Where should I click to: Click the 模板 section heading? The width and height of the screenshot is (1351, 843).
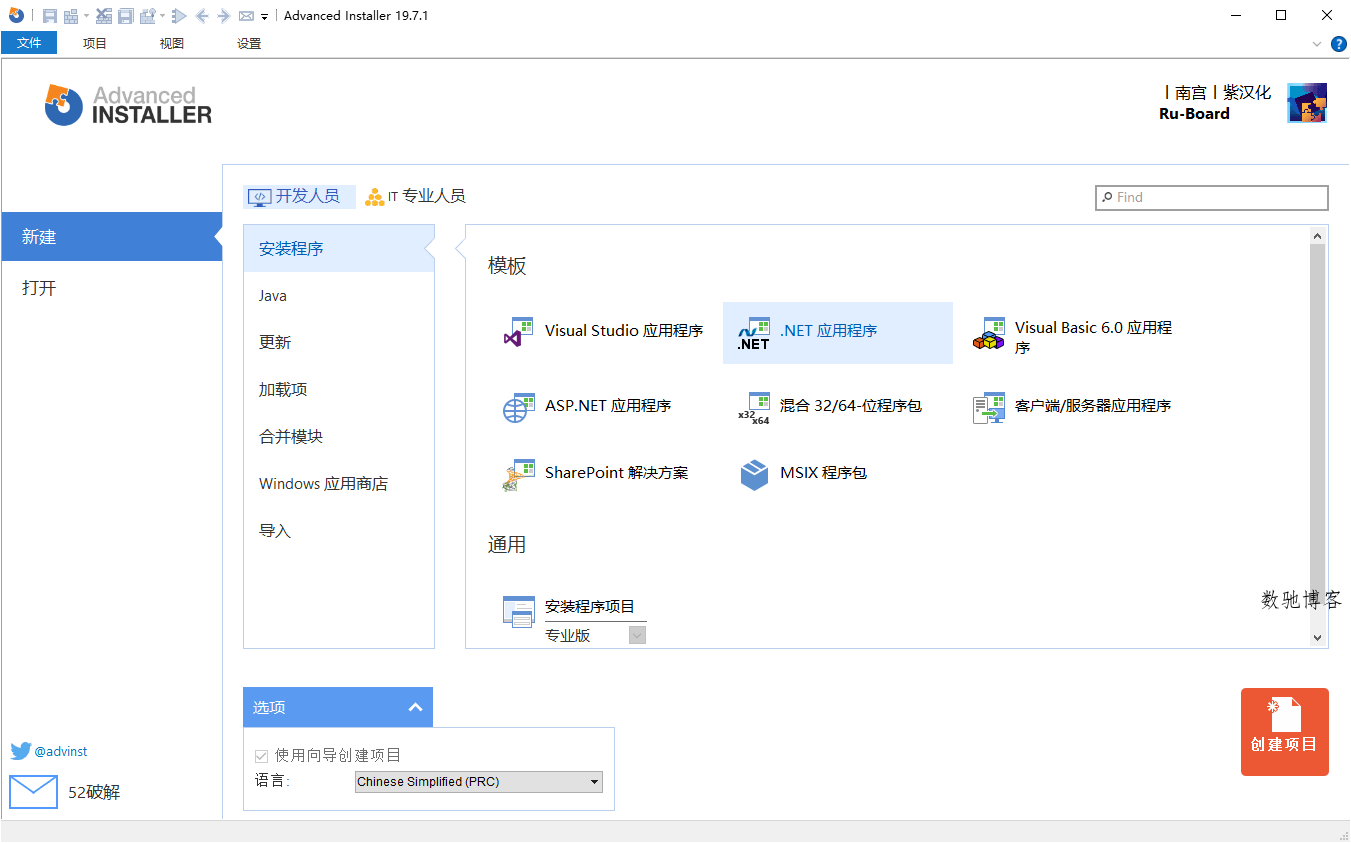(x=507, y=266)
